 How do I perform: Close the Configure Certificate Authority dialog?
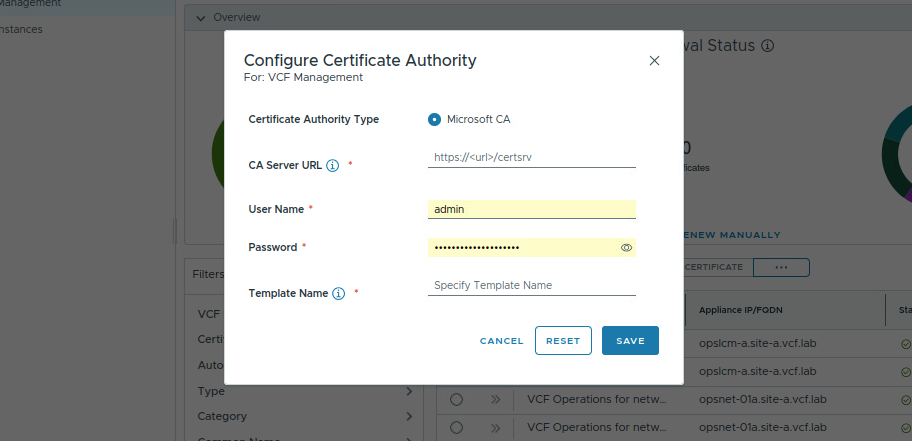654,61
